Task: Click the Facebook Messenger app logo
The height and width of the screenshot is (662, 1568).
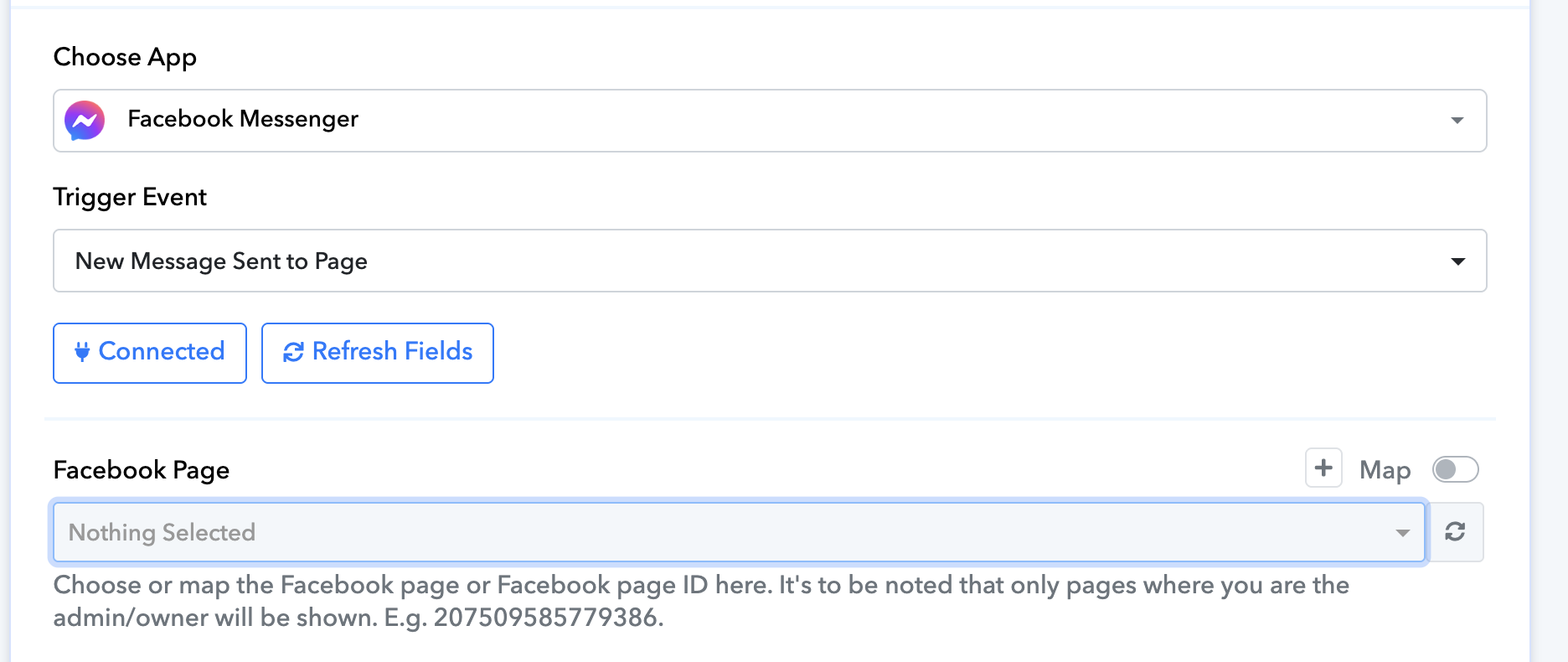Action: pos(85,121)
